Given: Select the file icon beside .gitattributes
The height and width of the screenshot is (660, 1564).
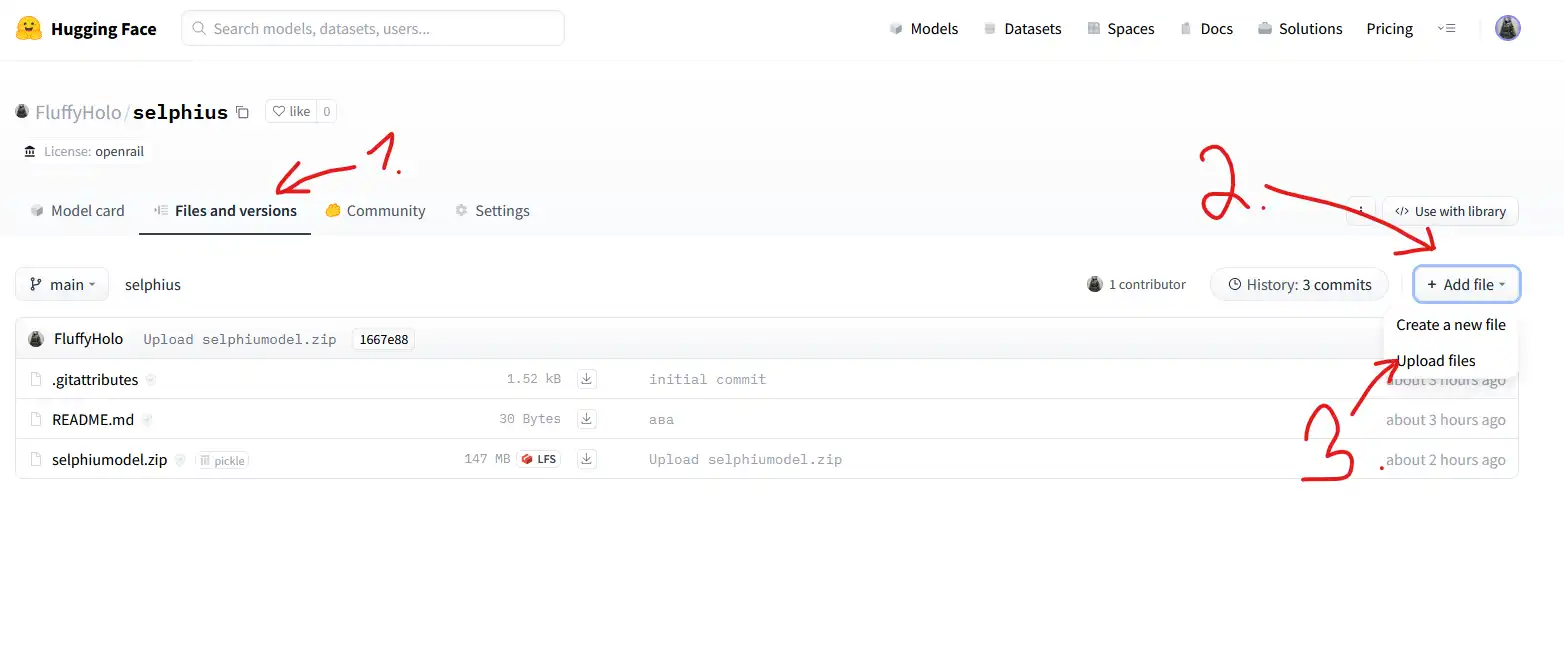Looking at the screenshot, I should pos(37,379).
